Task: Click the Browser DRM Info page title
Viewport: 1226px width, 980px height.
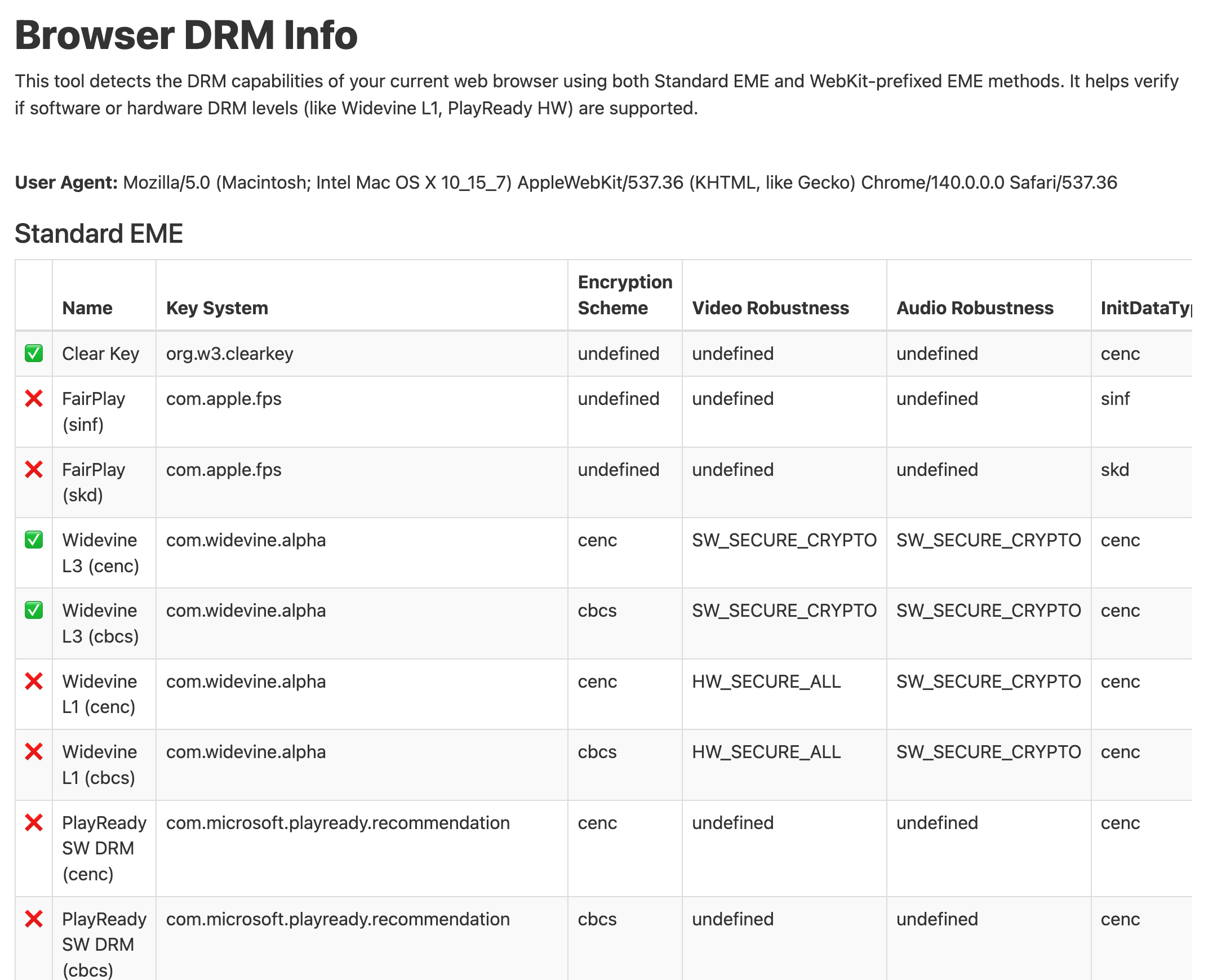Action: (186, 35)
